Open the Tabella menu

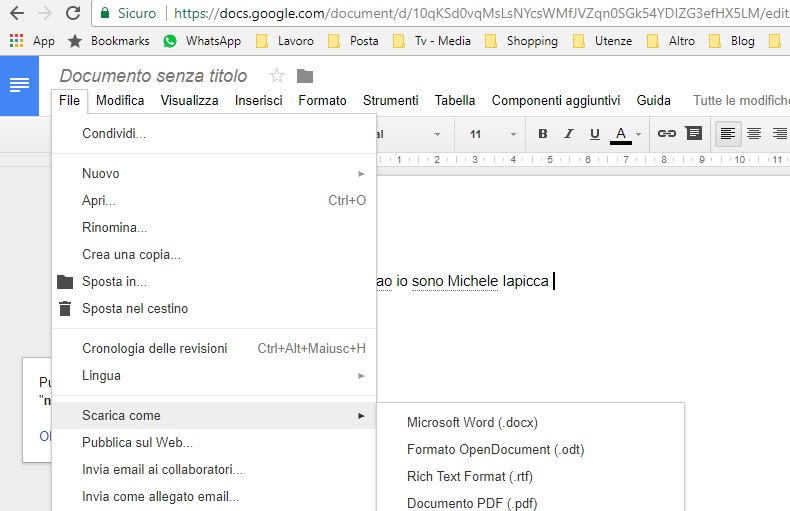pyautogui.click(x=455, y=100)
